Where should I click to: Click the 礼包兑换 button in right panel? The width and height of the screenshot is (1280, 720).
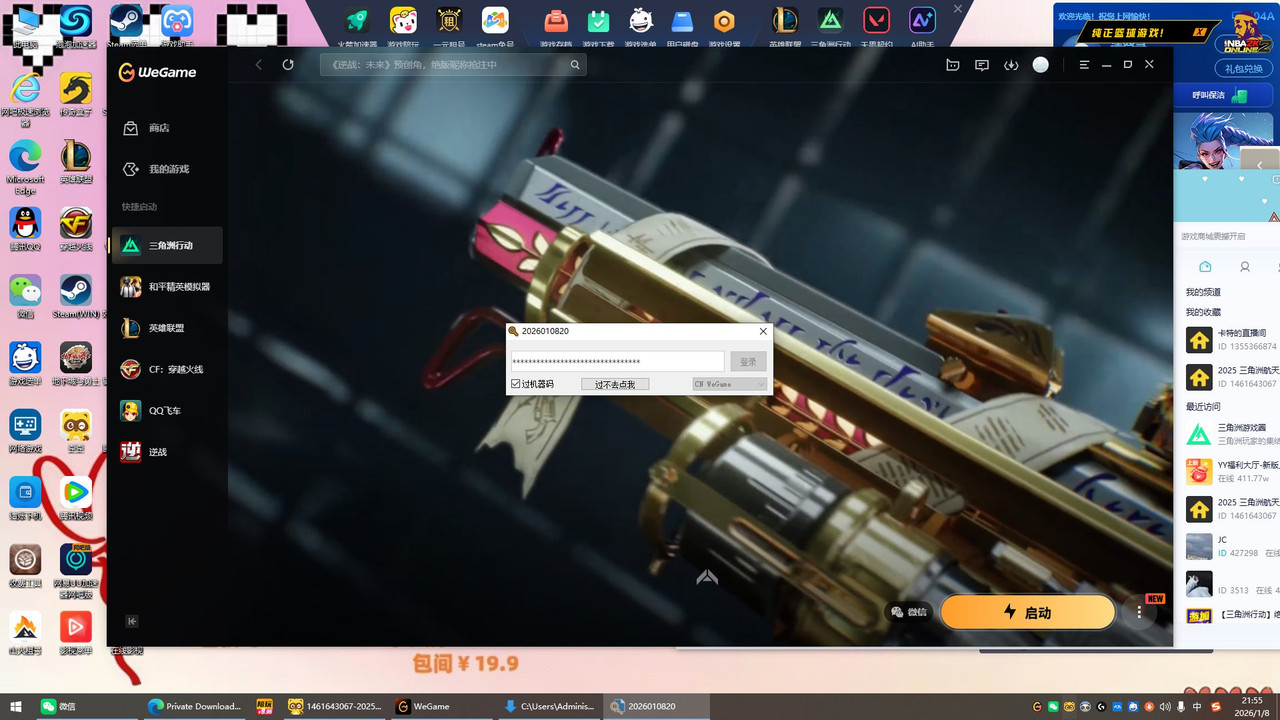1243,69
